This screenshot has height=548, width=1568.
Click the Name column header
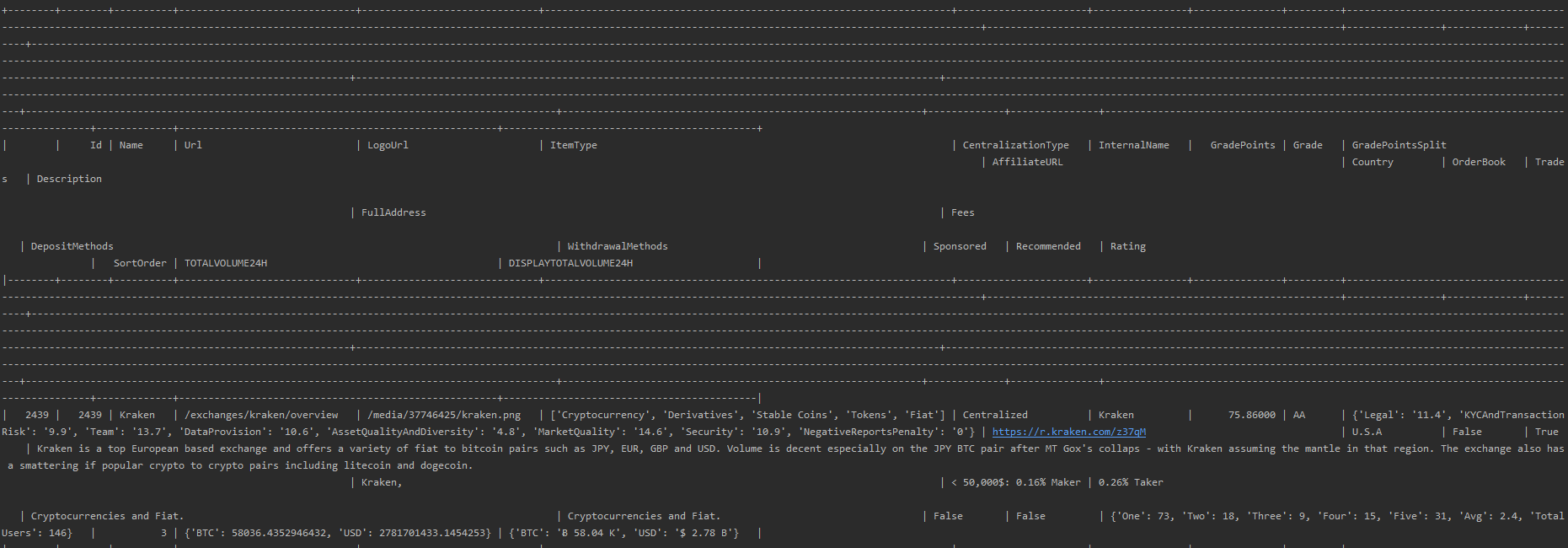click(131, 145)
